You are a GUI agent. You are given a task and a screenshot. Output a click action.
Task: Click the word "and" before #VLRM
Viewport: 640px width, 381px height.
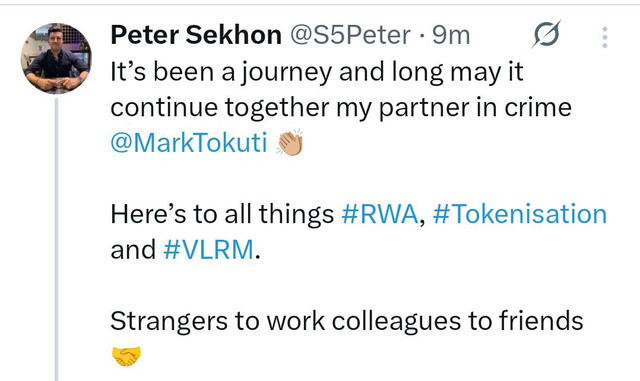click(133, 250)
